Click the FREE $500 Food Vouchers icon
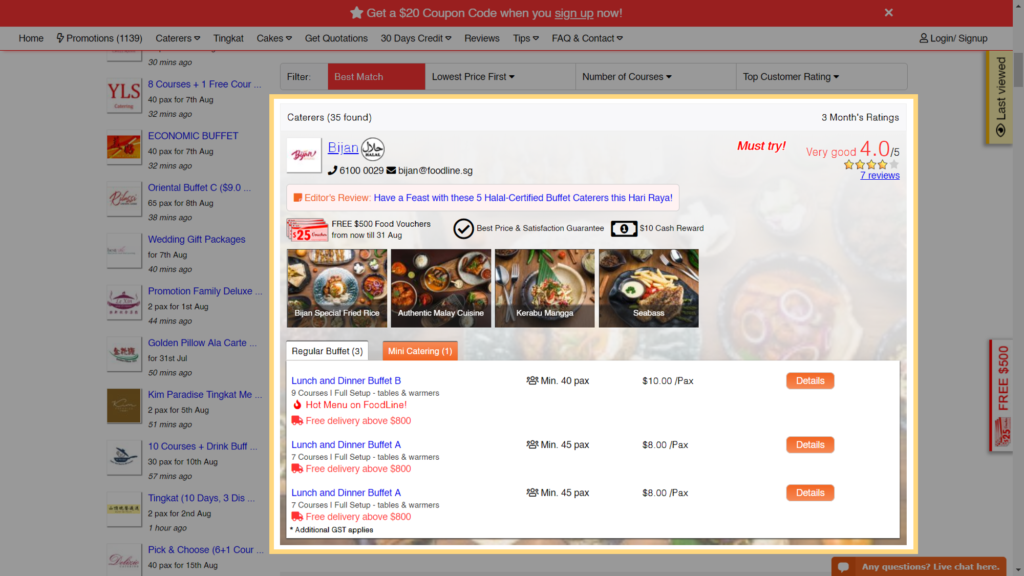The width and height of the screenshot is (1024, 576). [307, 229]
